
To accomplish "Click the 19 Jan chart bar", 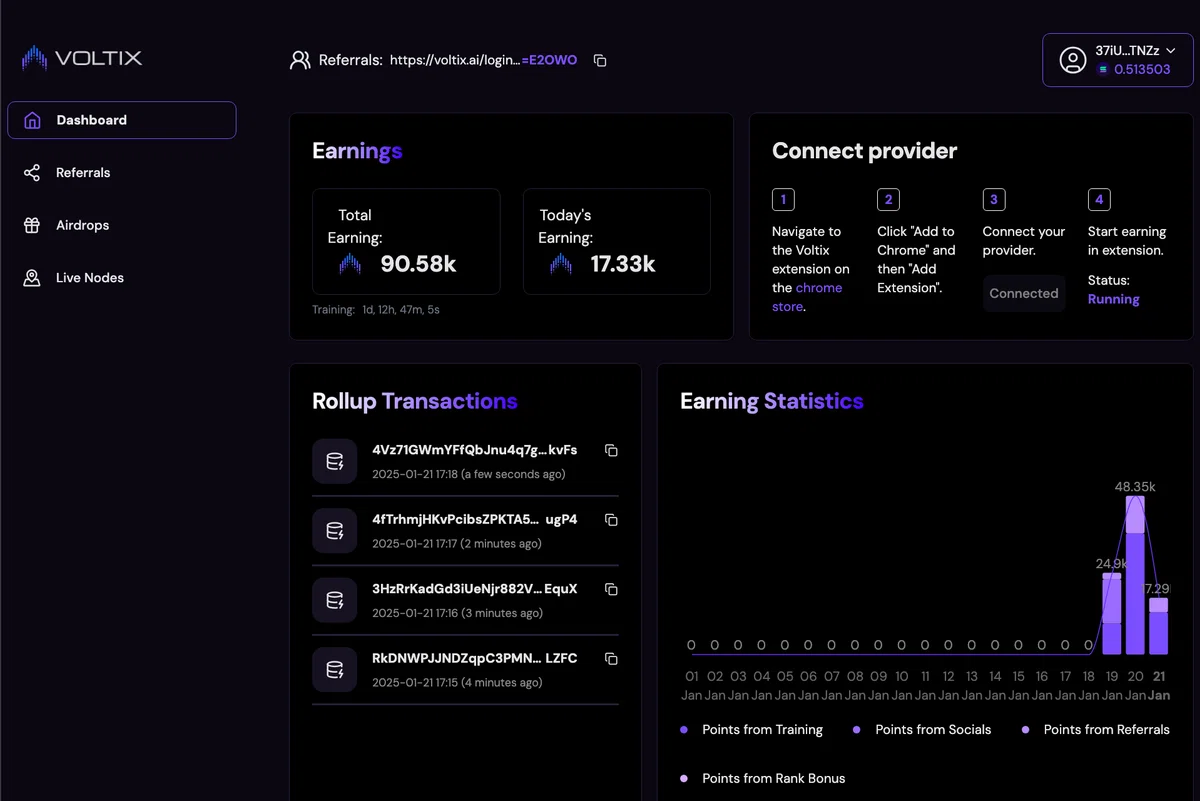I will (1112, 613).
